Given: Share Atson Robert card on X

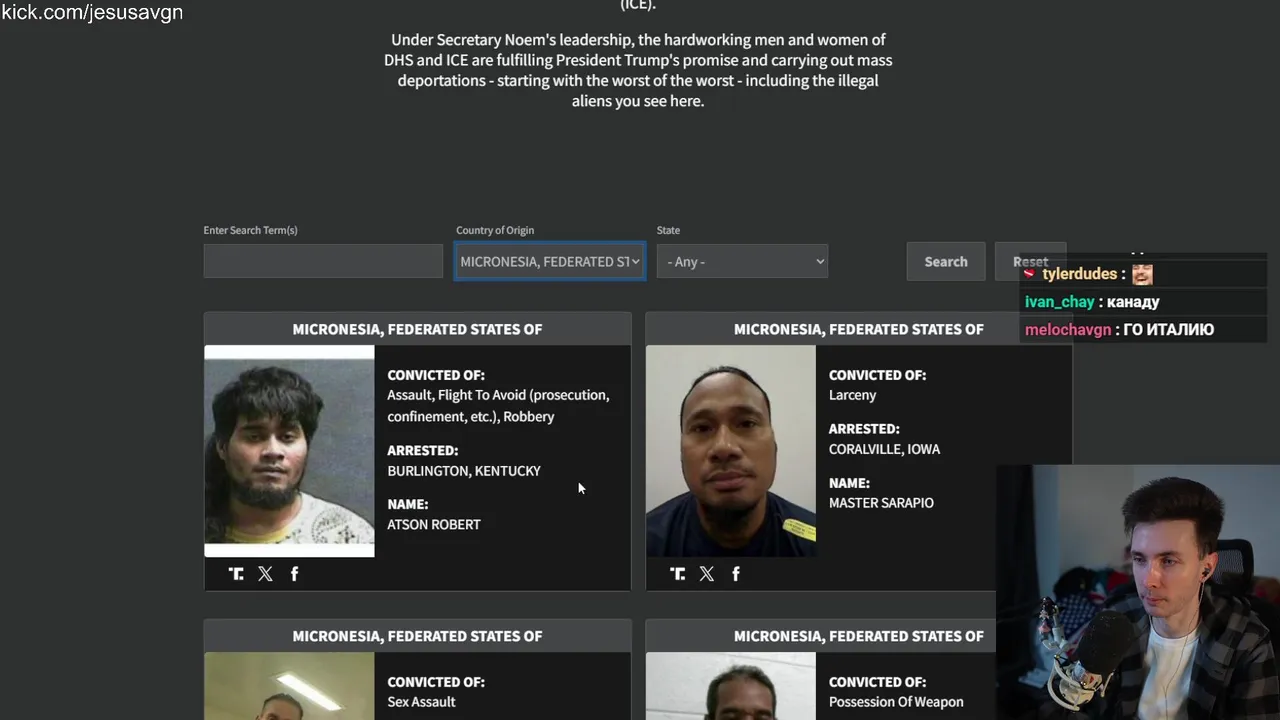Looking at the screenshot, I should coord(265,574).
